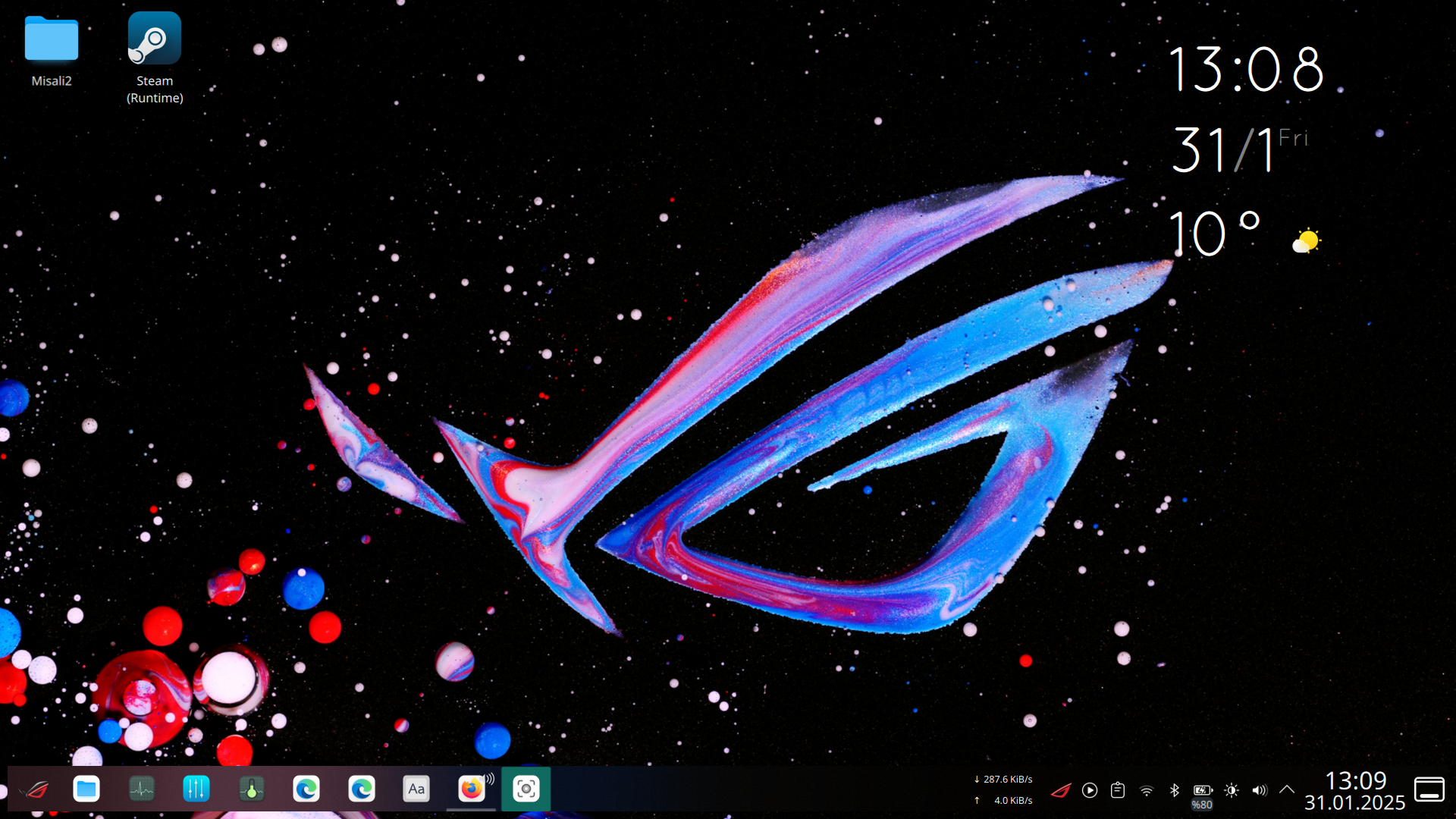
Task: Open the Wi-Fi networks applet
Action: coord(1147,791)
